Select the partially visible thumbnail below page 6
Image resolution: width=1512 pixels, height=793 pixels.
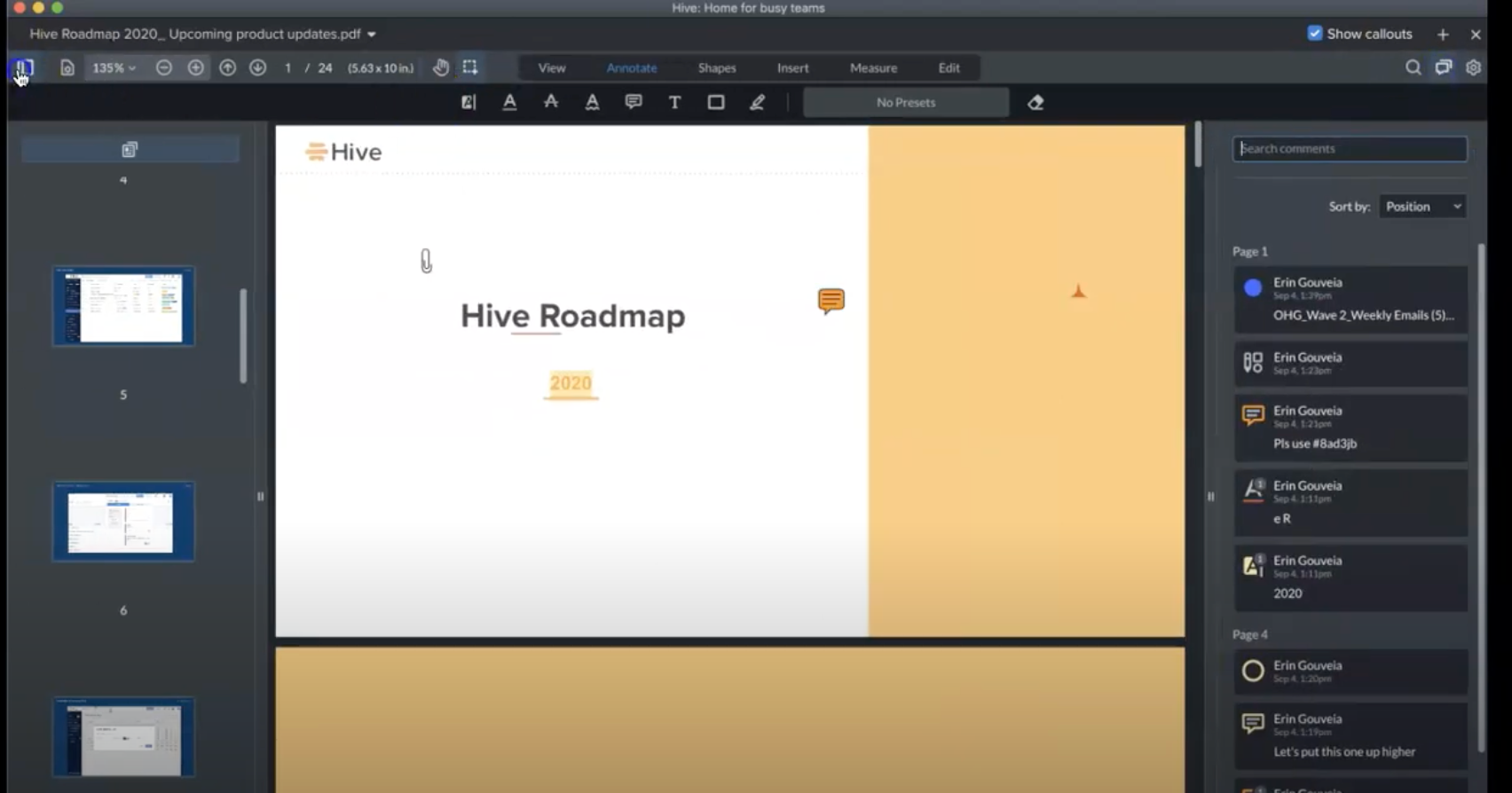(123, 737)
